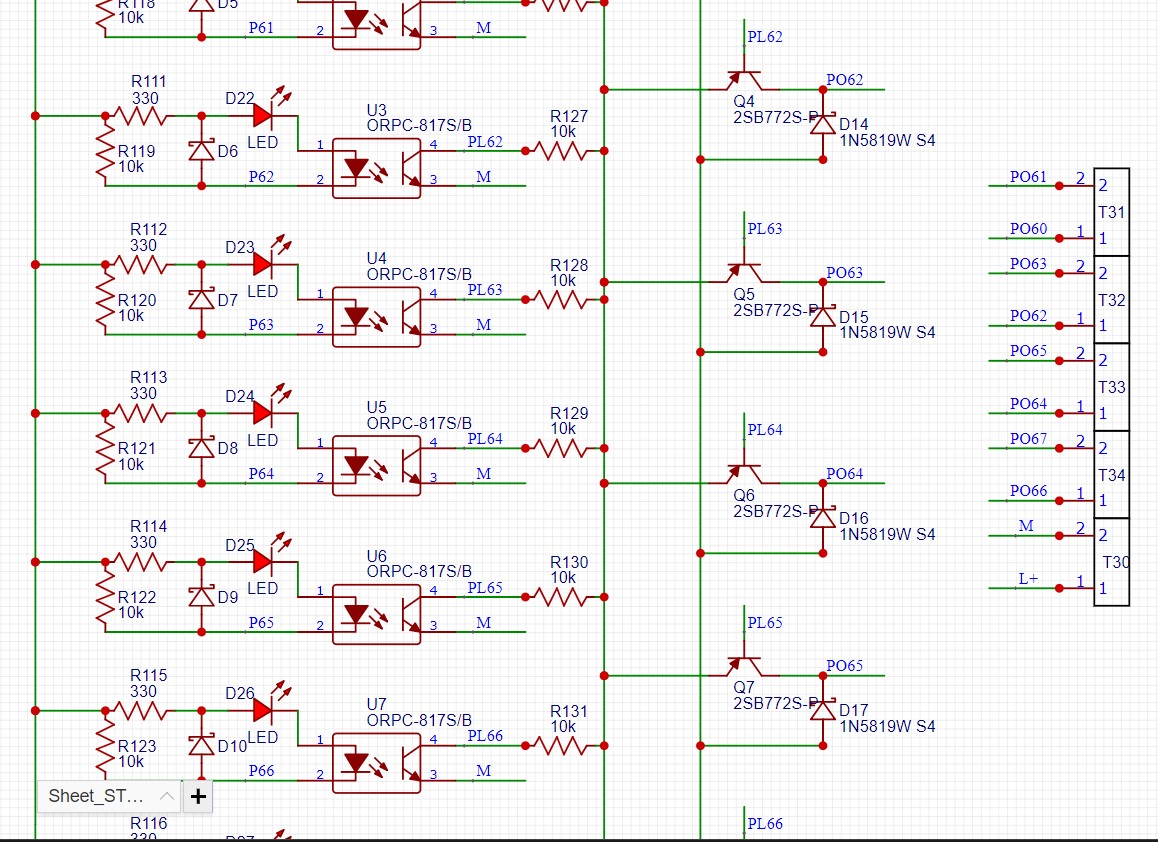Select LED D22 diode symbol
The image size is (1158, 842).
pyautogui.click(x=263, y=116)
